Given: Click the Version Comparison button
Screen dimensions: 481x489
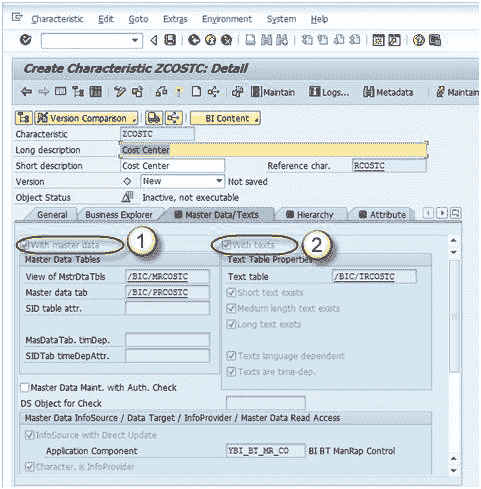Looking at the screenshot, I should pos(86,118).
